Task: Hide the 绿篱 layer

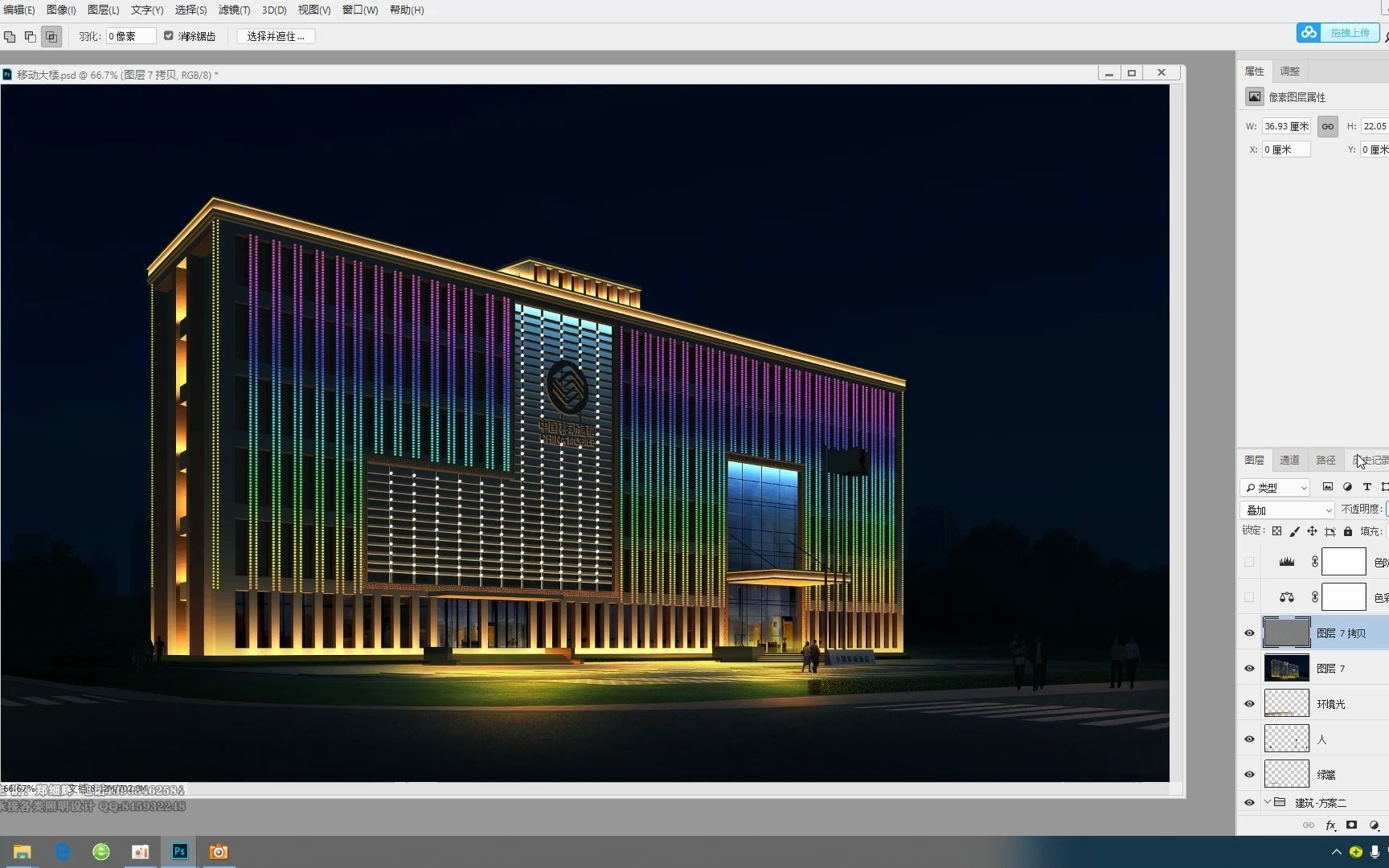Action: tap(1249, 775)
